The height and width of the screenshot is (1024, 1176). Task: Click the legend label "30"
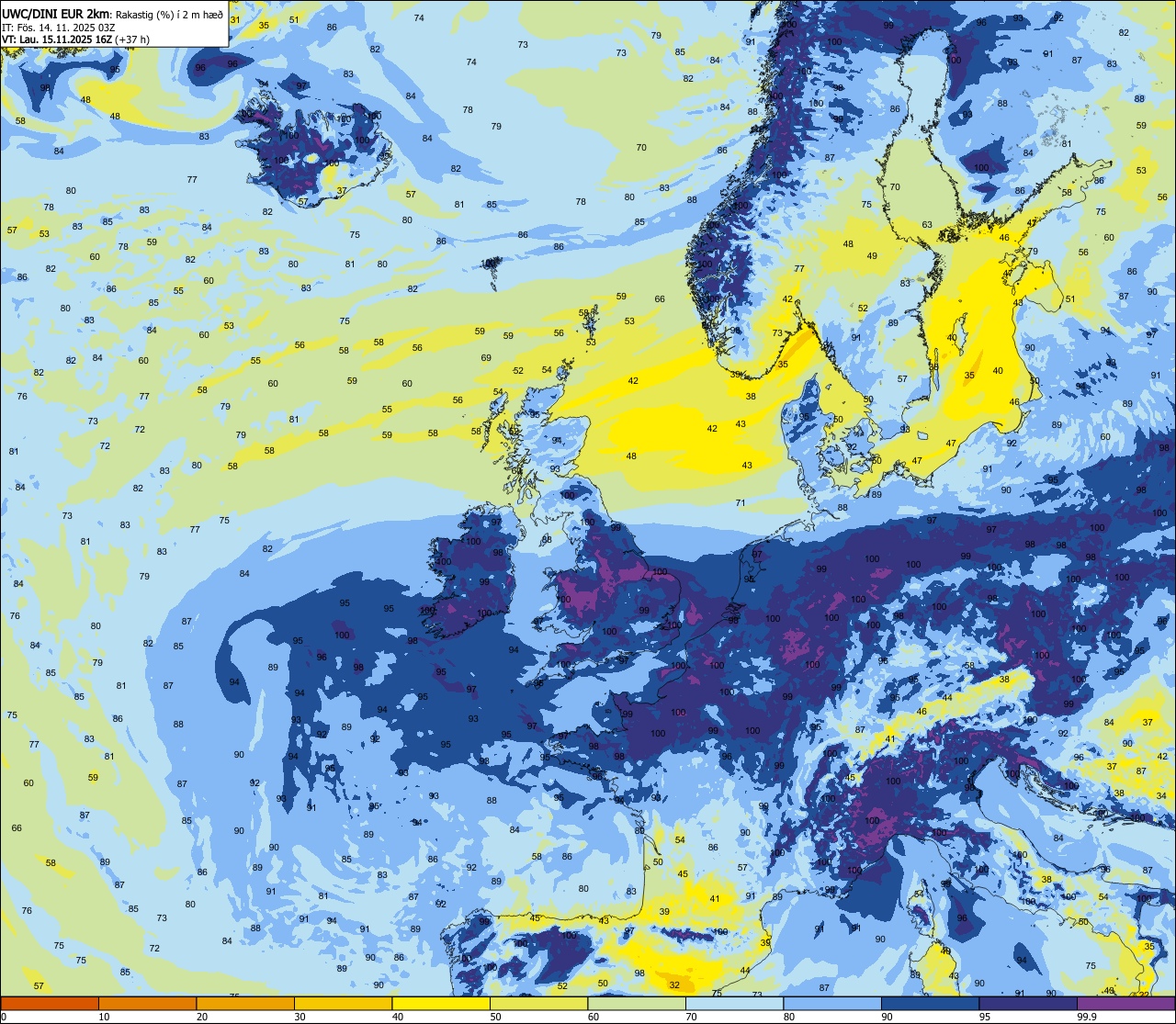click(x=300, y=1017)
